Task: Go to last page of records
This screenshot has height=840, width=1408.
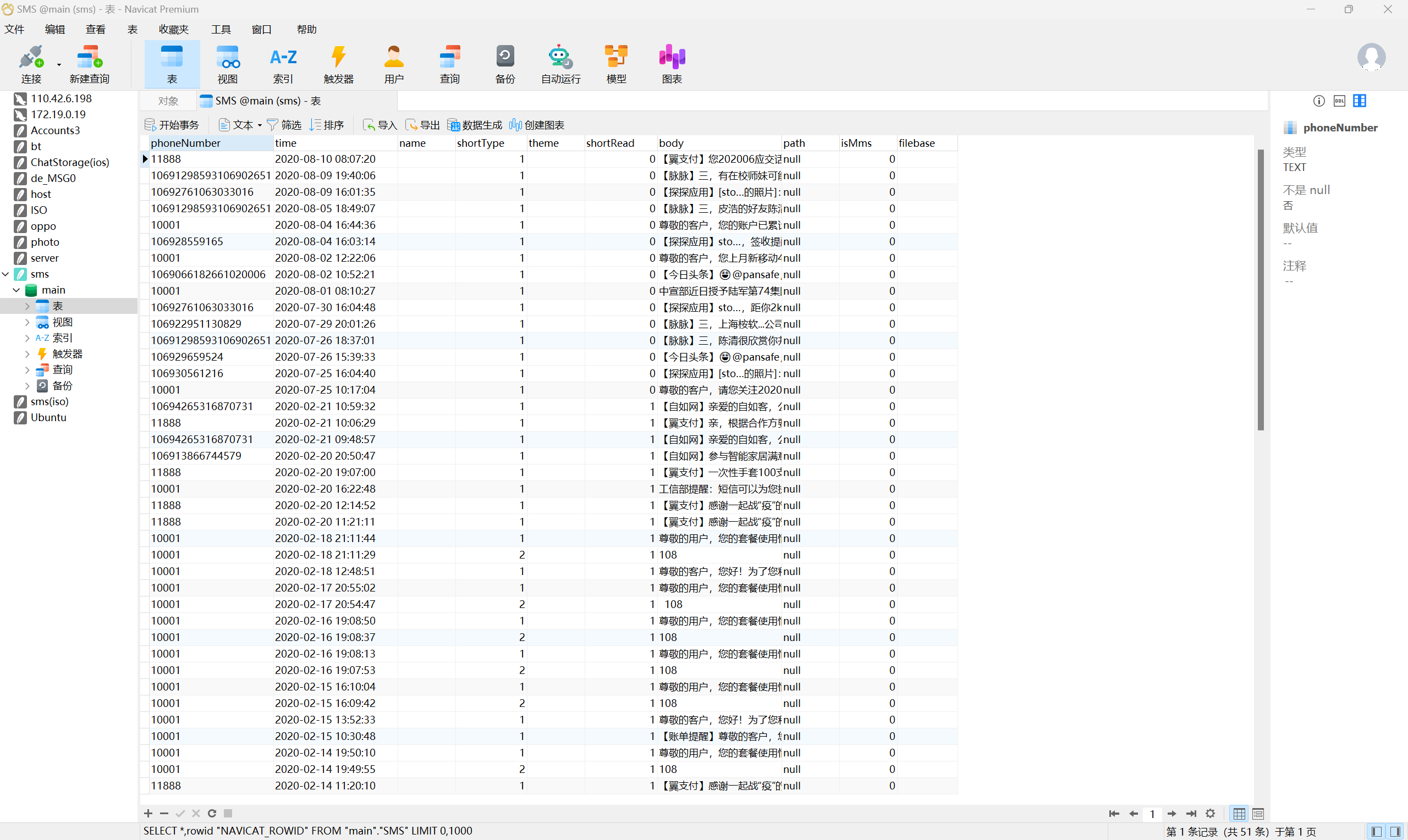Action: (1191, 814)
